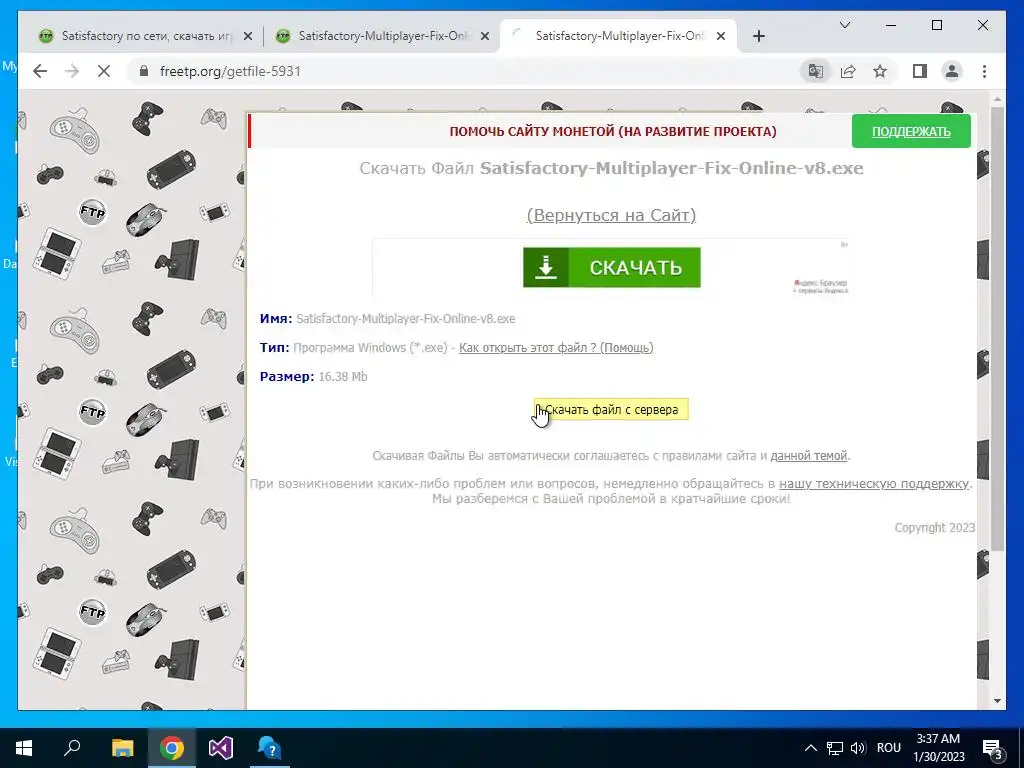Viewport: 1024px width, 768px height.
Task: Open 'Как открыть этот файл ? (Помощь)' link
Action: [x=556, y=347]
